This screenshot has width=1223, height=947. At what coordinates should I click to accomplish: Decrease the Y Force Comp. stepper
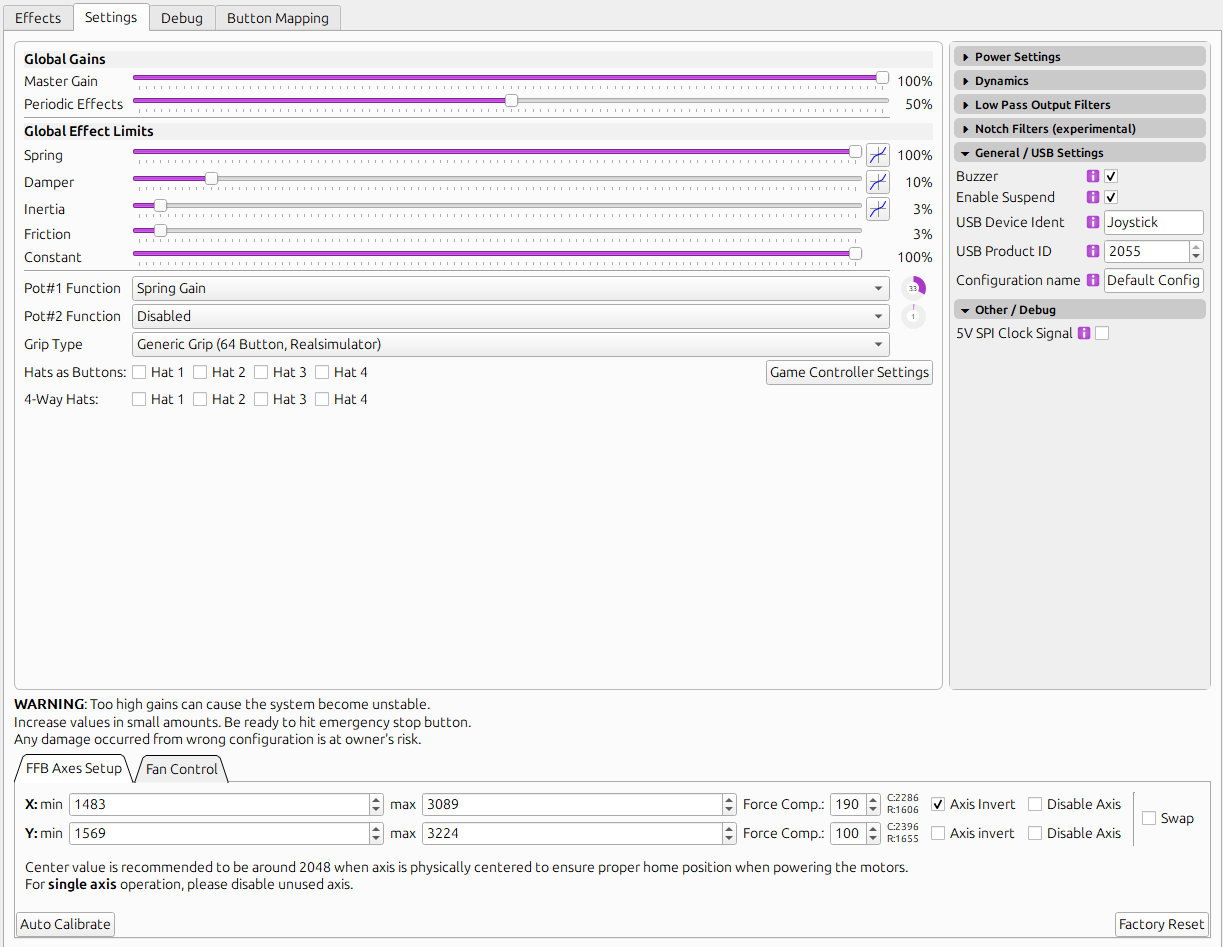875,839
